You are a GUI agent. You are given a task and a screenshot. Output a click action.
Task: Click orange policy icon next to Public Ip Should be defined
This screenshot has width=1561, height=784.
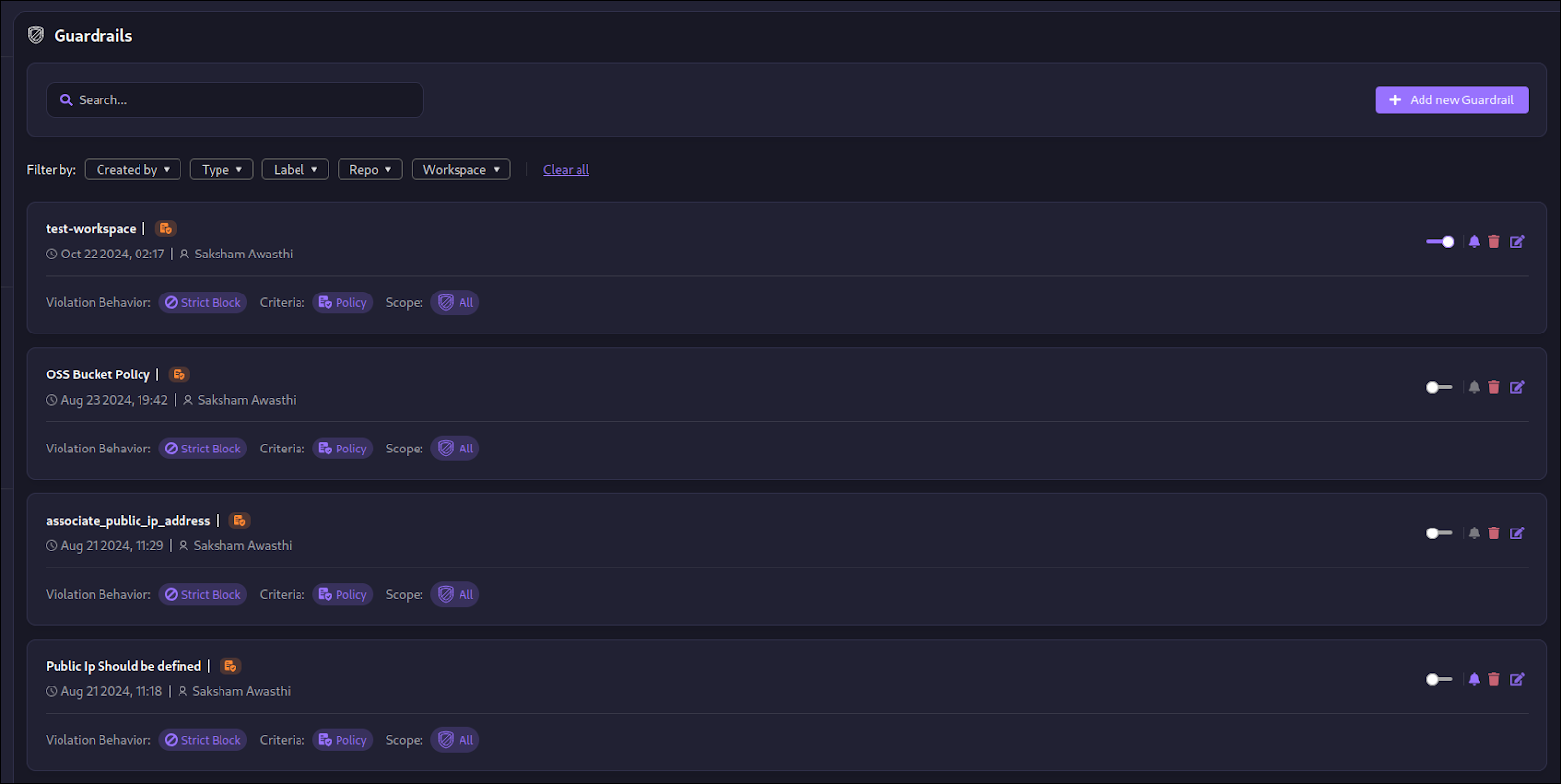click(x=230, y=666)
